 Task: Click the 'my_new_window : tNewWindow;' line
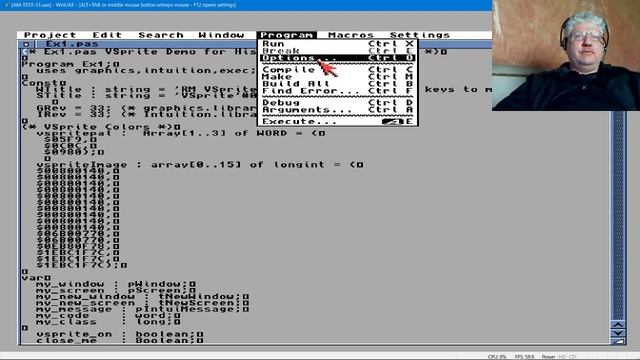[142, 297]
